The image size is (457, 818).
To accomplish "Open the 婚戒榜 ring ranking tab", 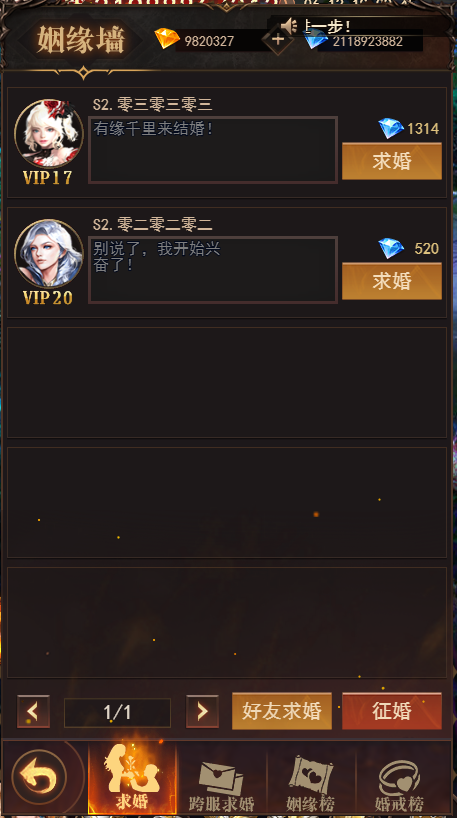I will 400,777.
